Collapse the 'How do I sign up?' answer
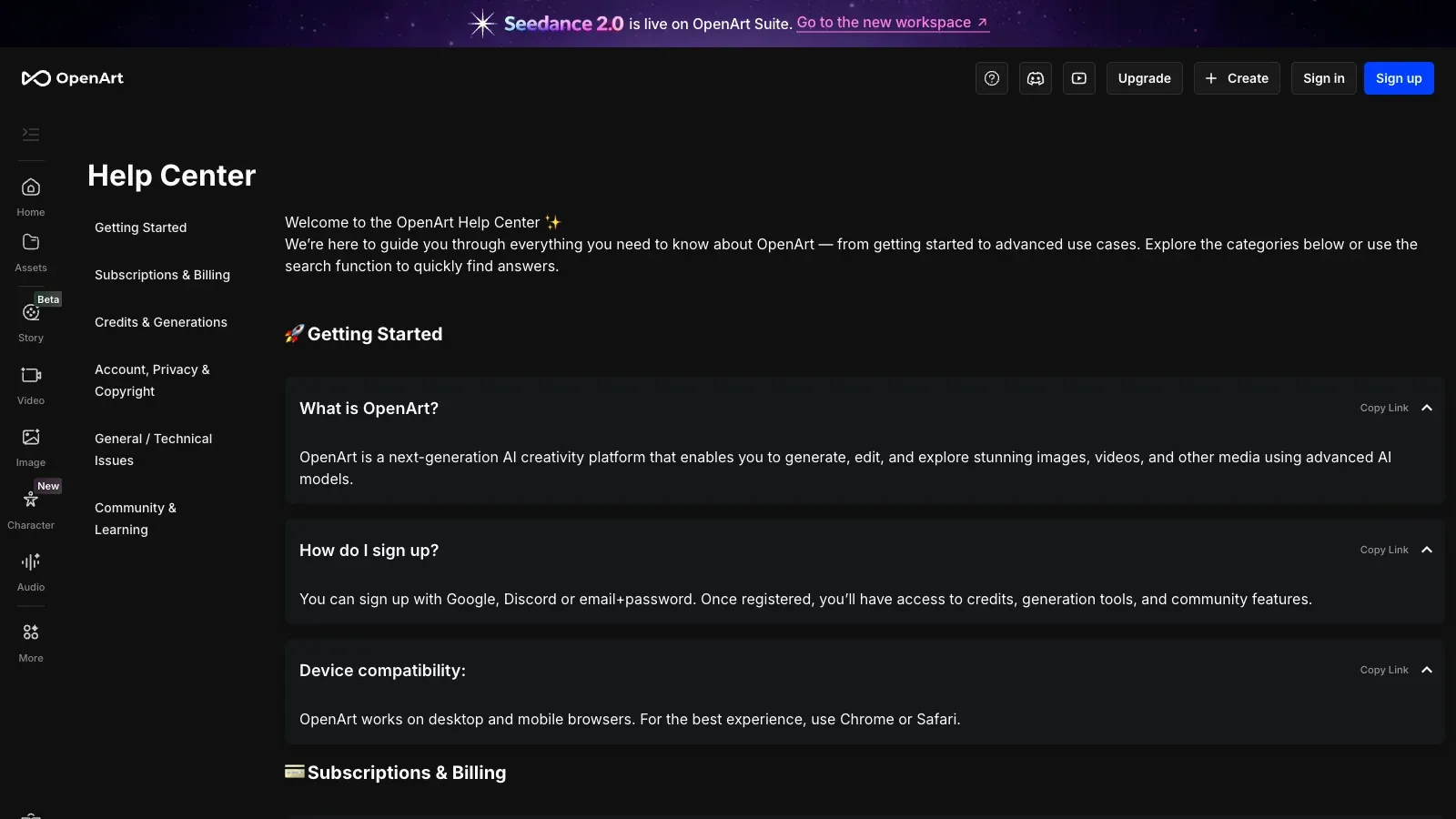Image resolution: width=1456 pixels, height=819 pixels. click(x=1427, y=550)
